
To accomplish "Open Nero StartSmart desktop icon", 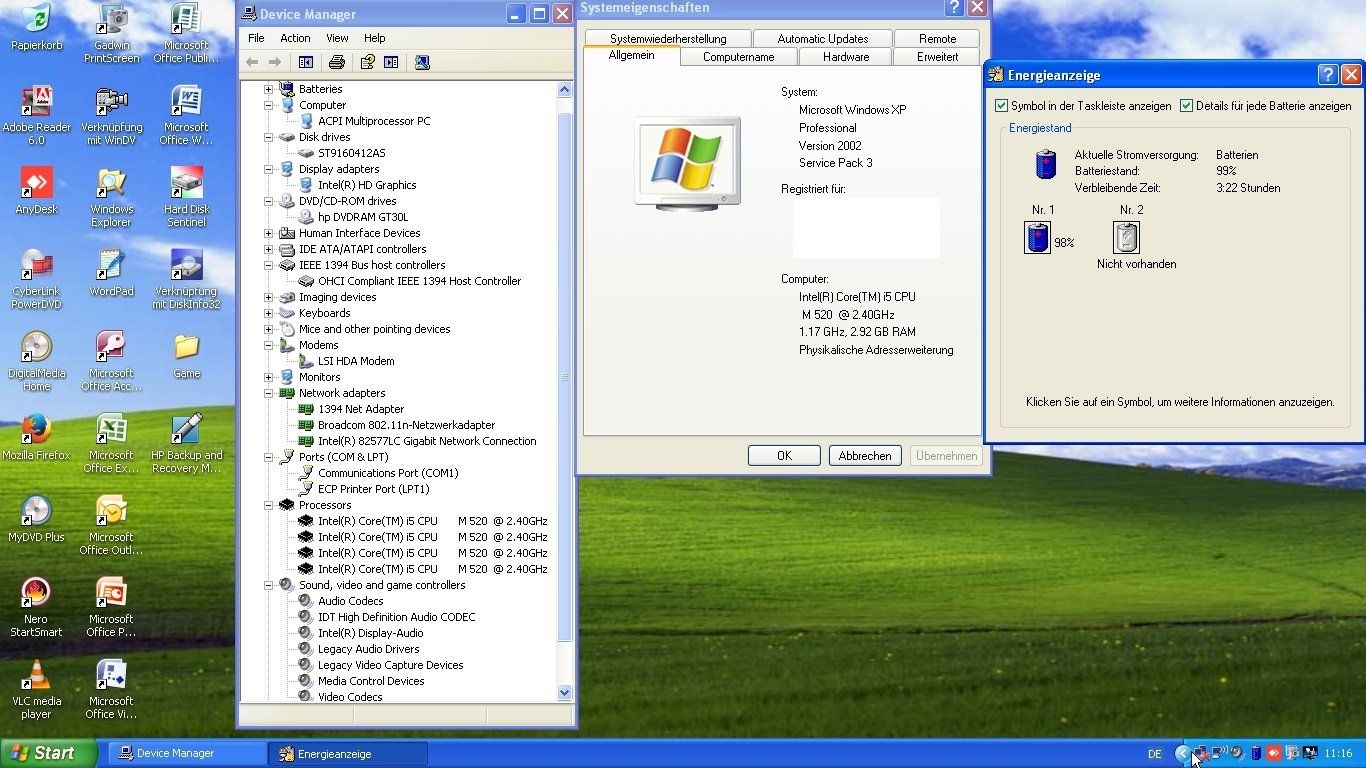I will click(x=37, y=608).
